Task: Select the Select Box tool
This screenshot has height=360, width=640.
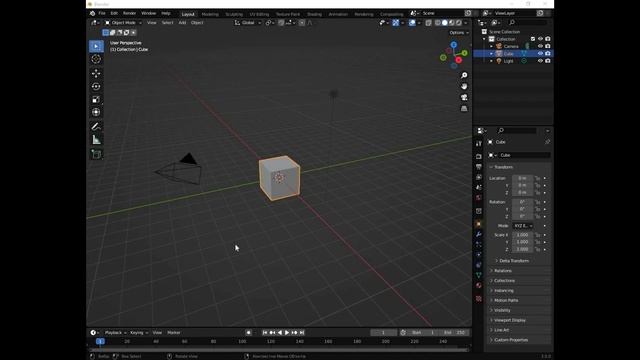Action: tap(96, 46)
